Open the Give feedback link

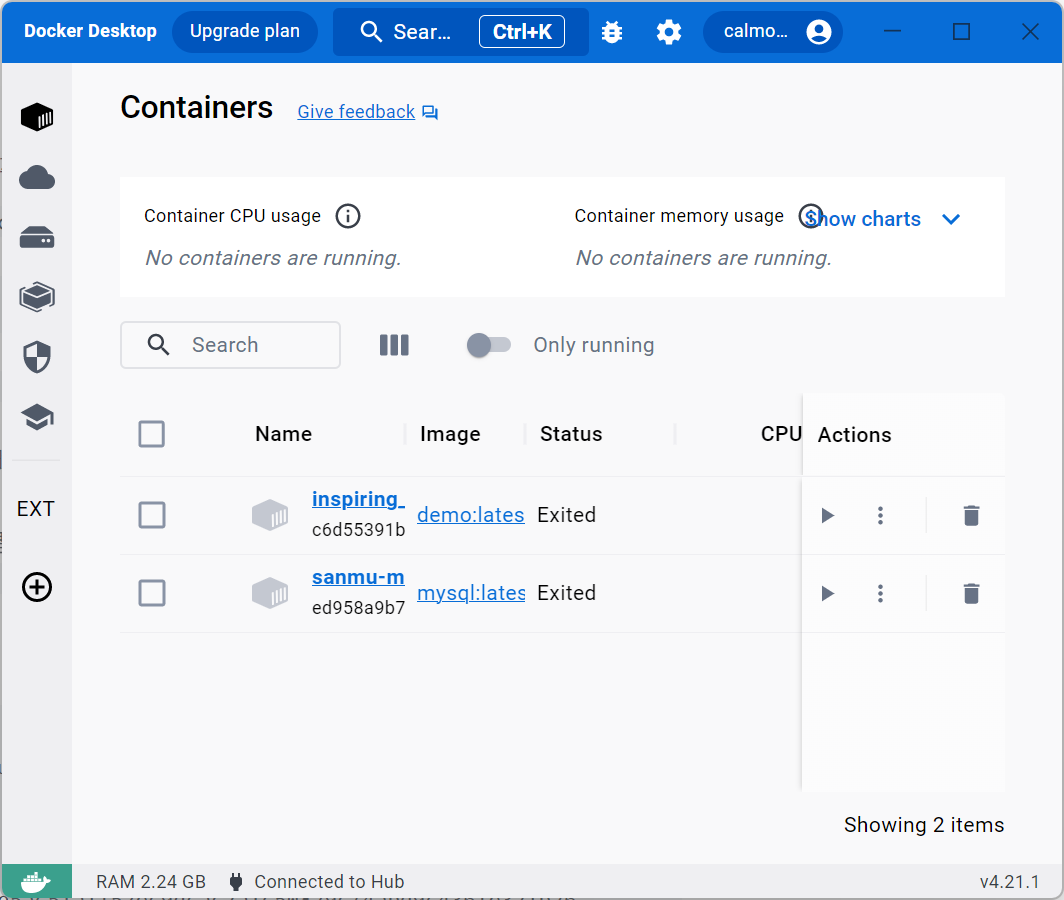pos(356,112)
